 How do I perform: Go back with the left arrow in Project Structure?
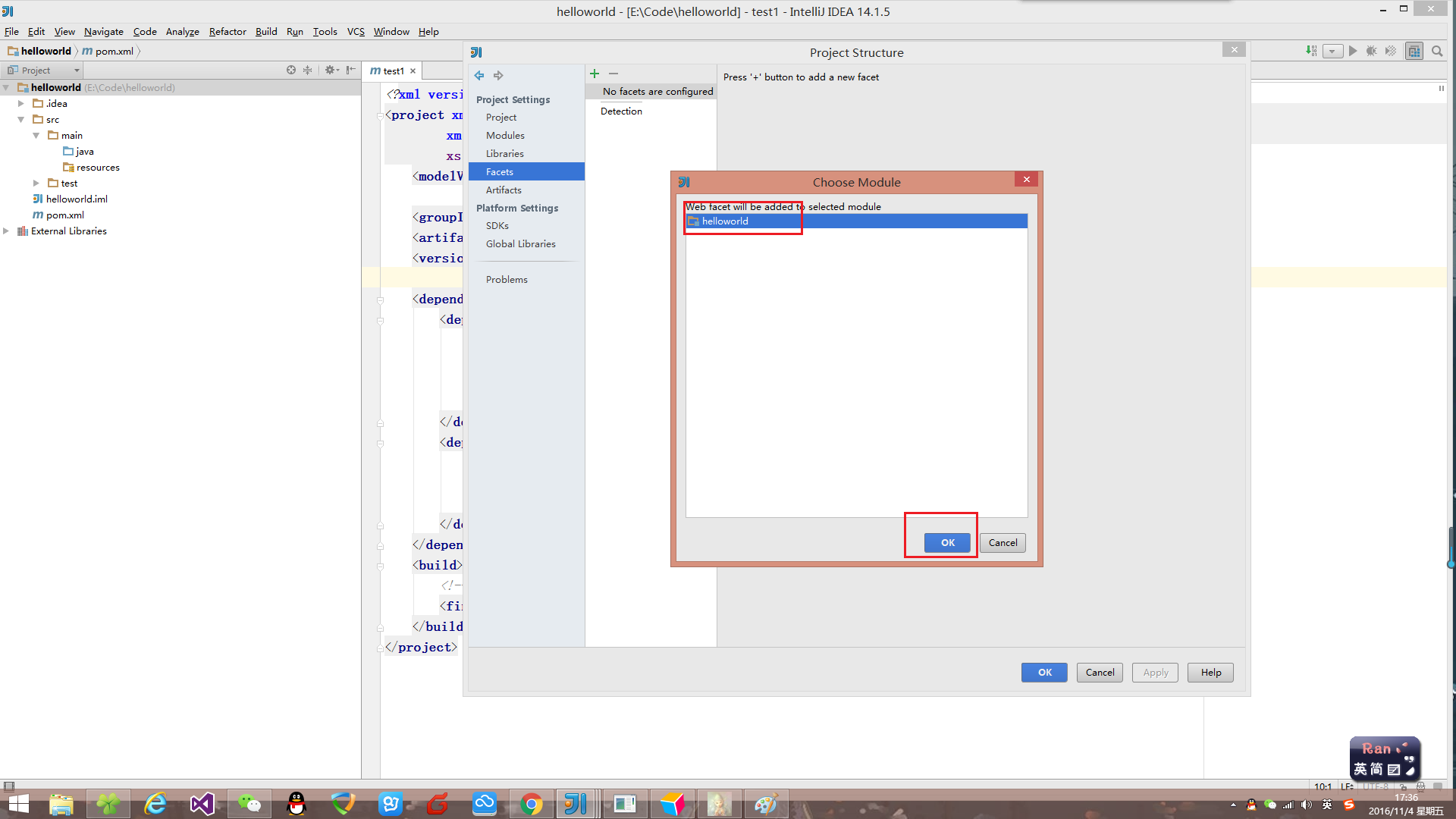click(479, 76)
